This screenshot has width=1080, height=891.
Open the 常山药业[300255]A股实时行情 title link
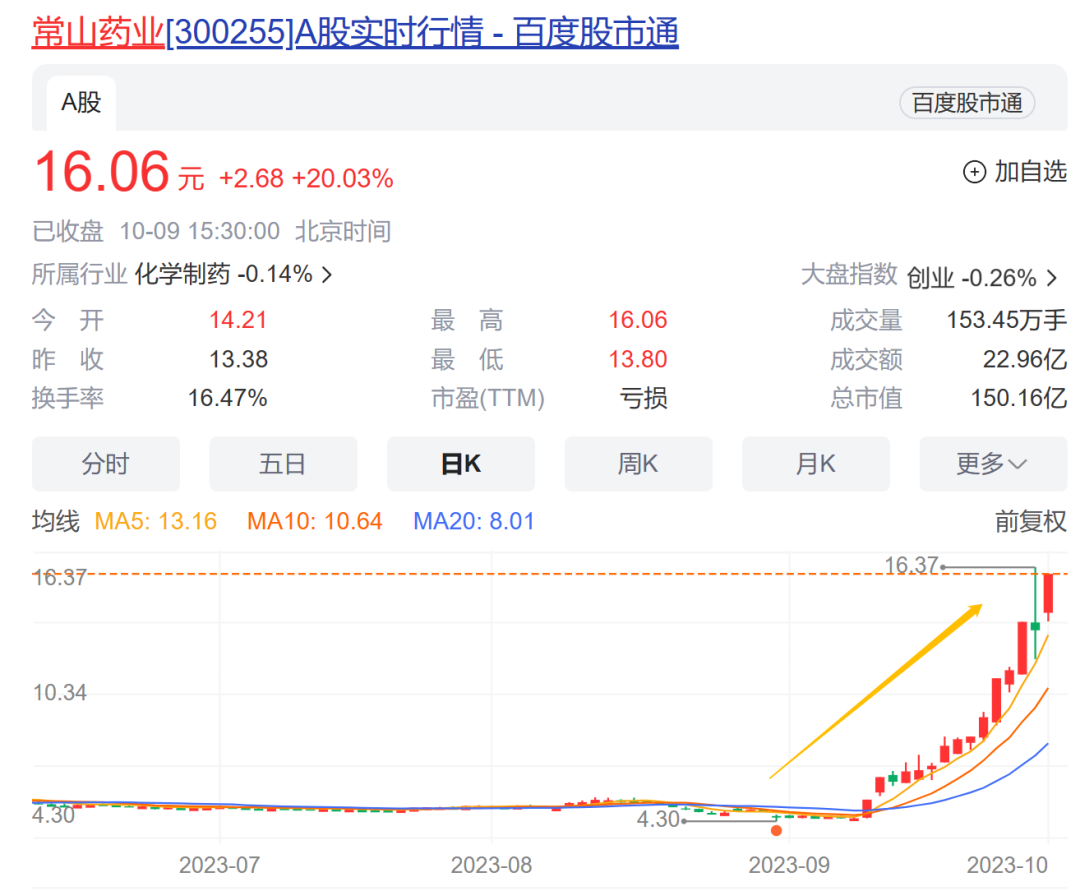click(x=355, y=32)
